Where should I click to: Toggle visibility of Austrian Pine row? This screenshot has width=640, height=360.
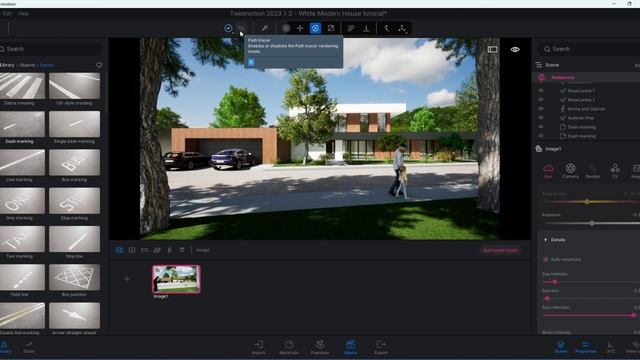pos(541,118)
